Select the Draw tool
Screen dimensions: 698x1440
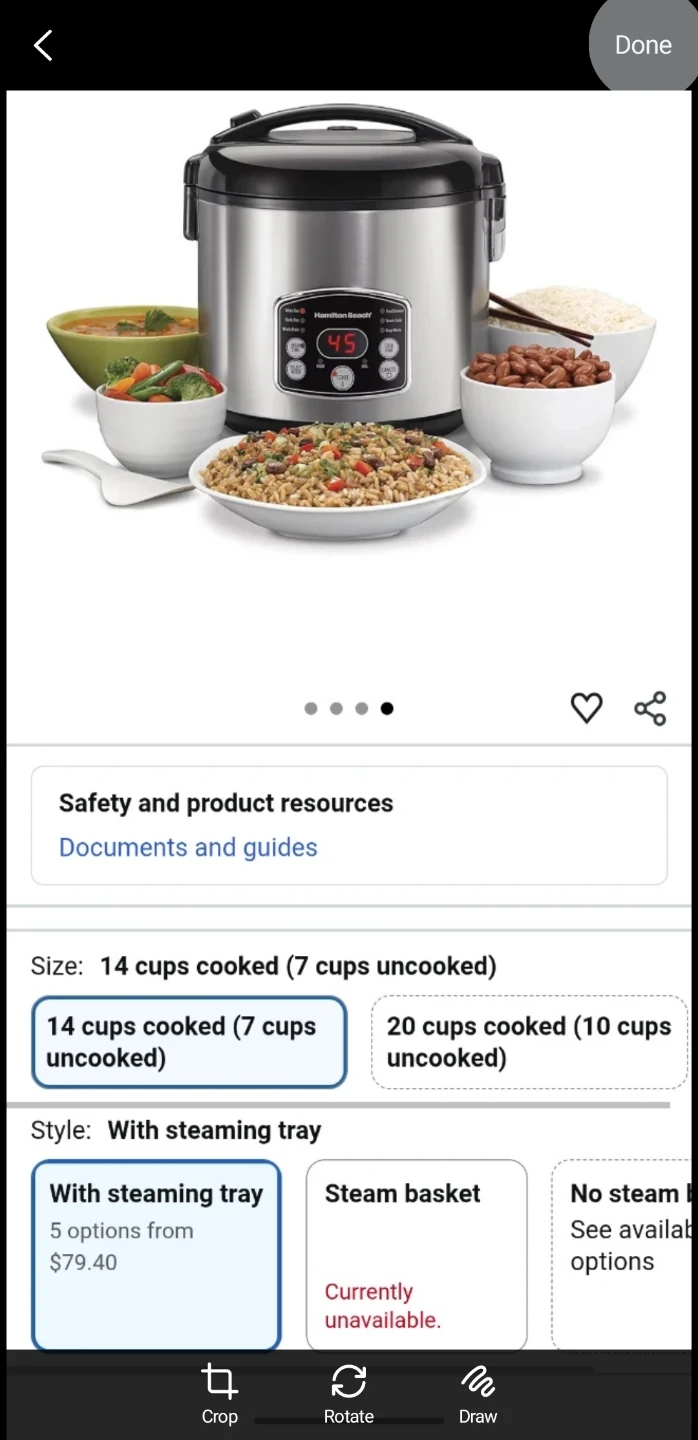[x=478, y=1394]
